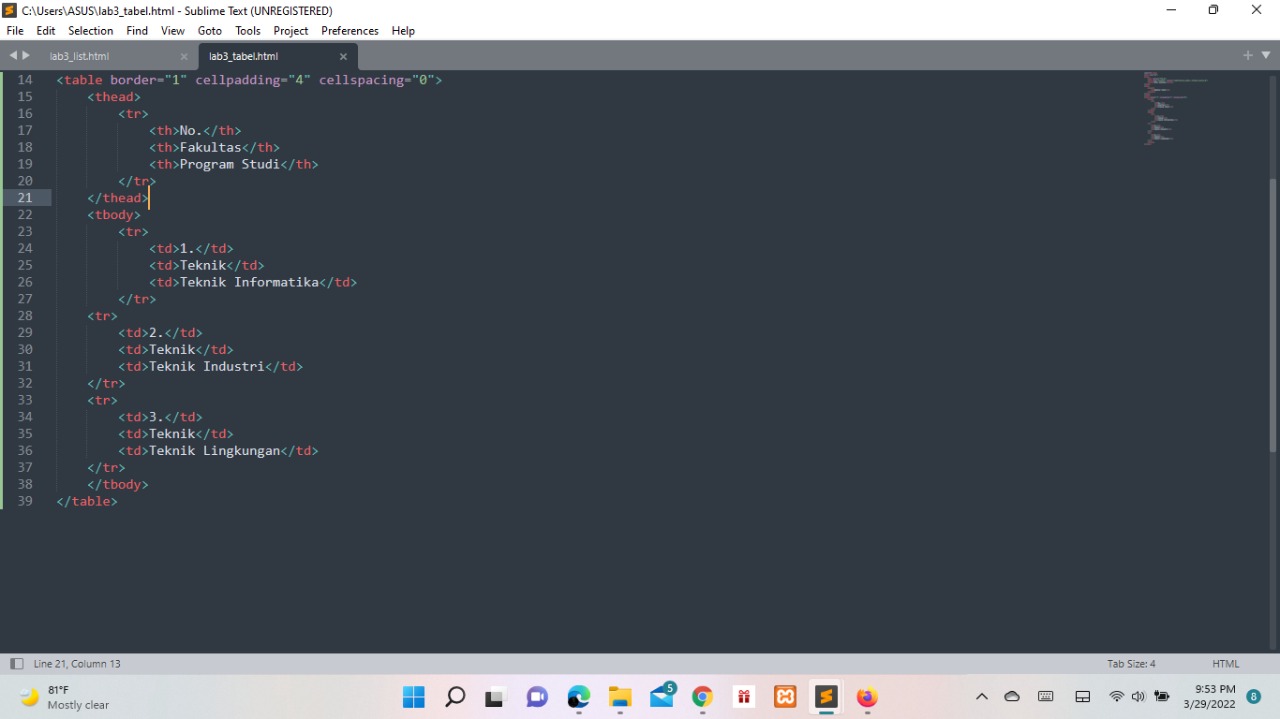Viewport: 1280px width, 719px height.
Task: Click line number 14 in the gutter
Action: pyautogui.click(x=25, y=80)
